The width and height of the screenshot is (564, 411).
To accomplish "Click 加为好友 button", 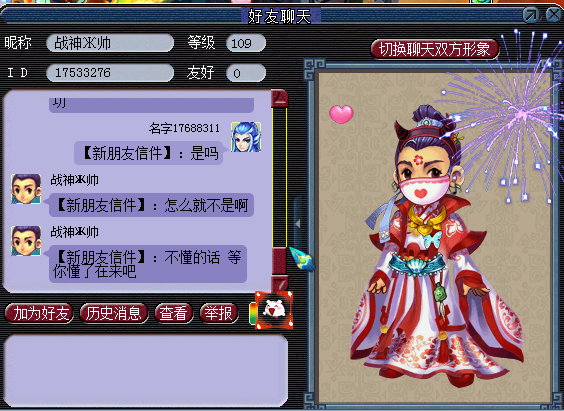I will pyautogui.click(x=39, y=313).
